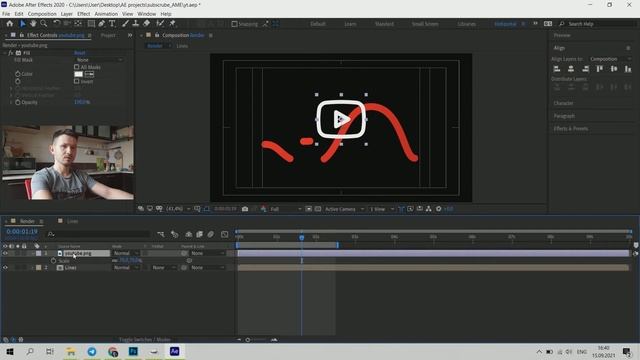Click the Align Left icon
Viewport: 640px width, 360px height.
coord(557,69)
